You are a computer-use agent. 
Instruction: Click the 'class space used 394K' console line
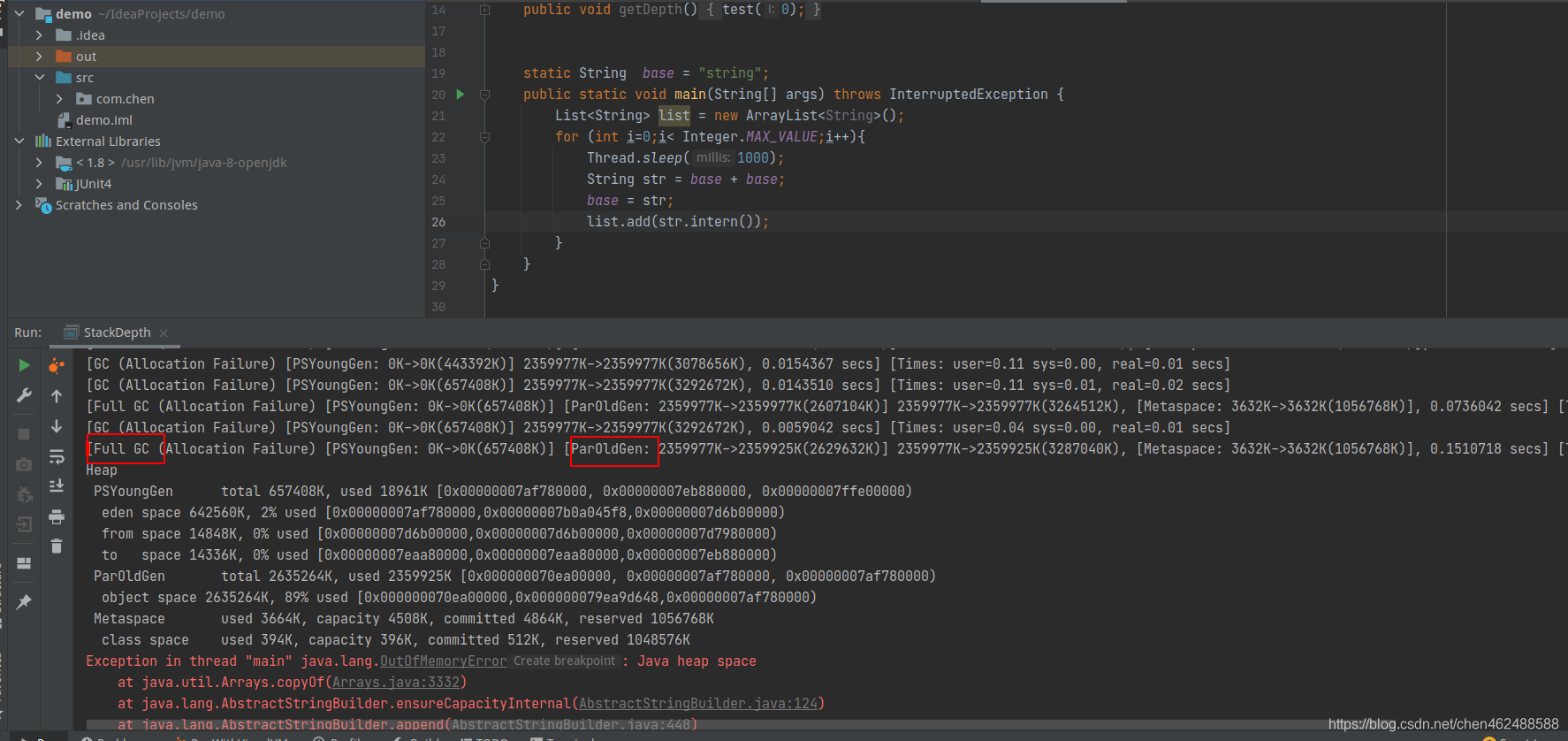[x=396, y=640]
